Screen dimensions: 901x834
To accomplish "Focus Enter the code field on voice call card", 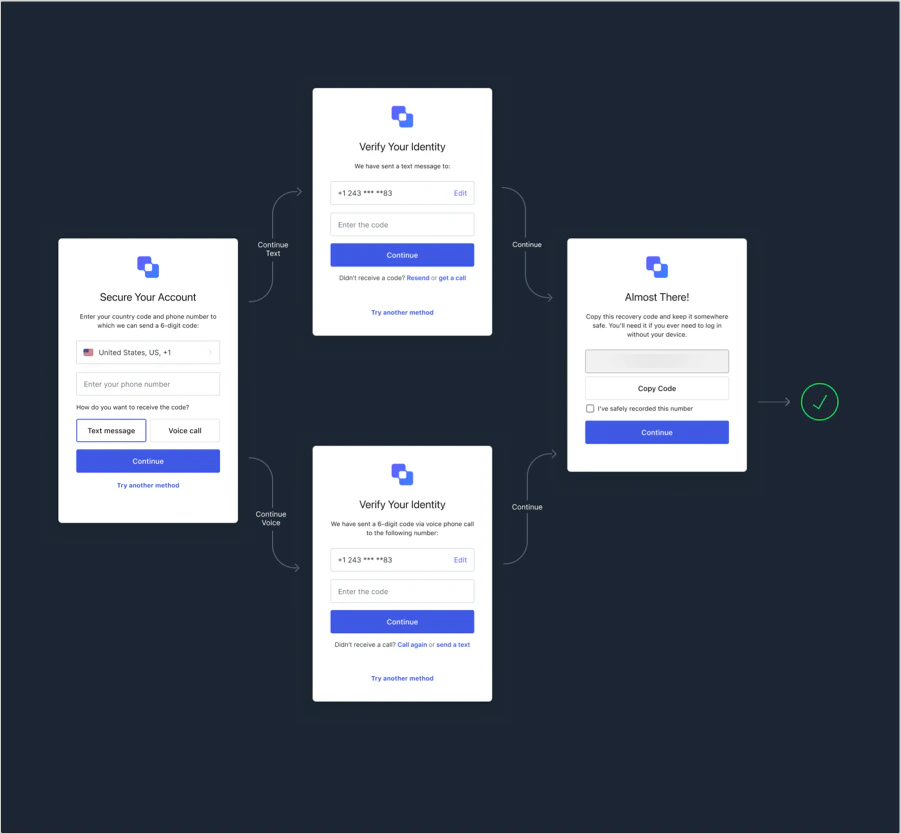I will coord(402,591).
